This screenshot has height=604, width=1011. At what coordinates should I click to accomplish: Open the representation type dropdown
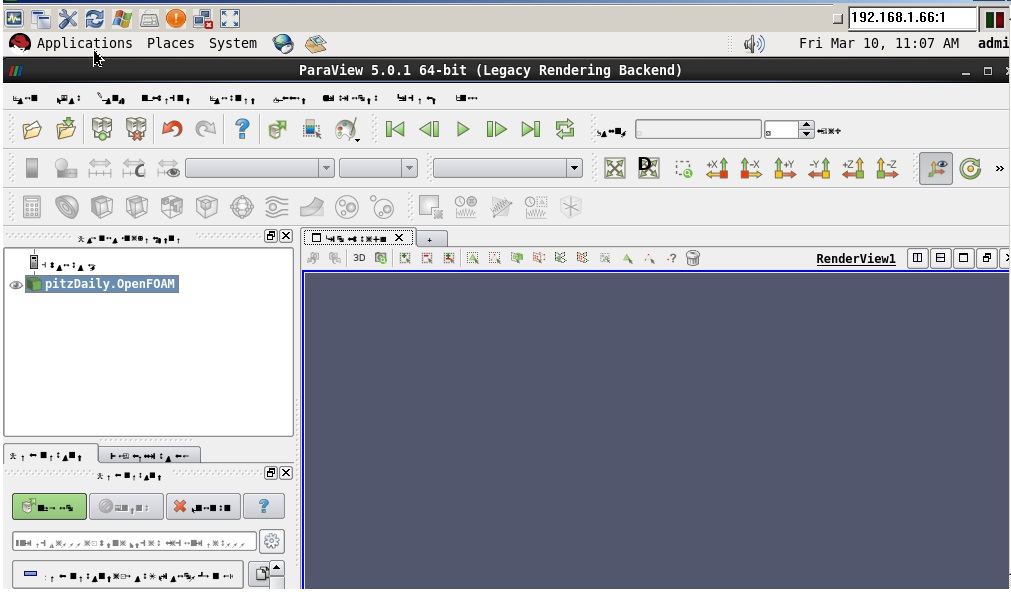click(x=507, y=169)
